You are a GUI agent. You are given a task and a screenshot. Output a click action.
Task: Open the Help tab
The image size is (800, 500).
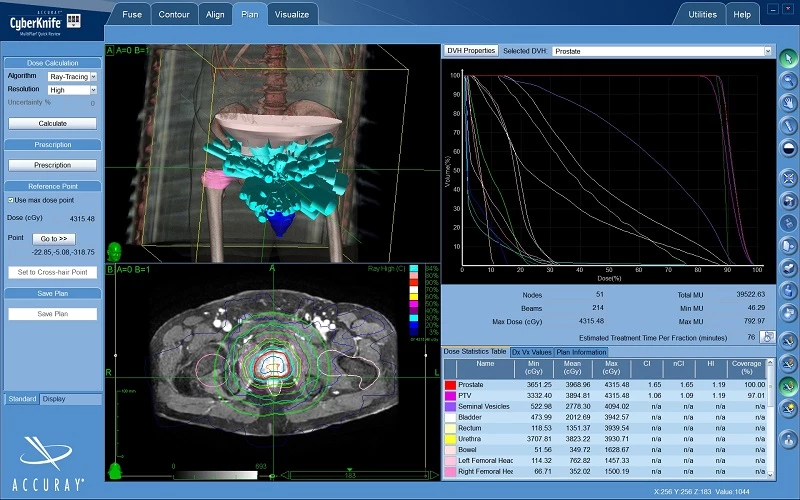coord(742,14)
